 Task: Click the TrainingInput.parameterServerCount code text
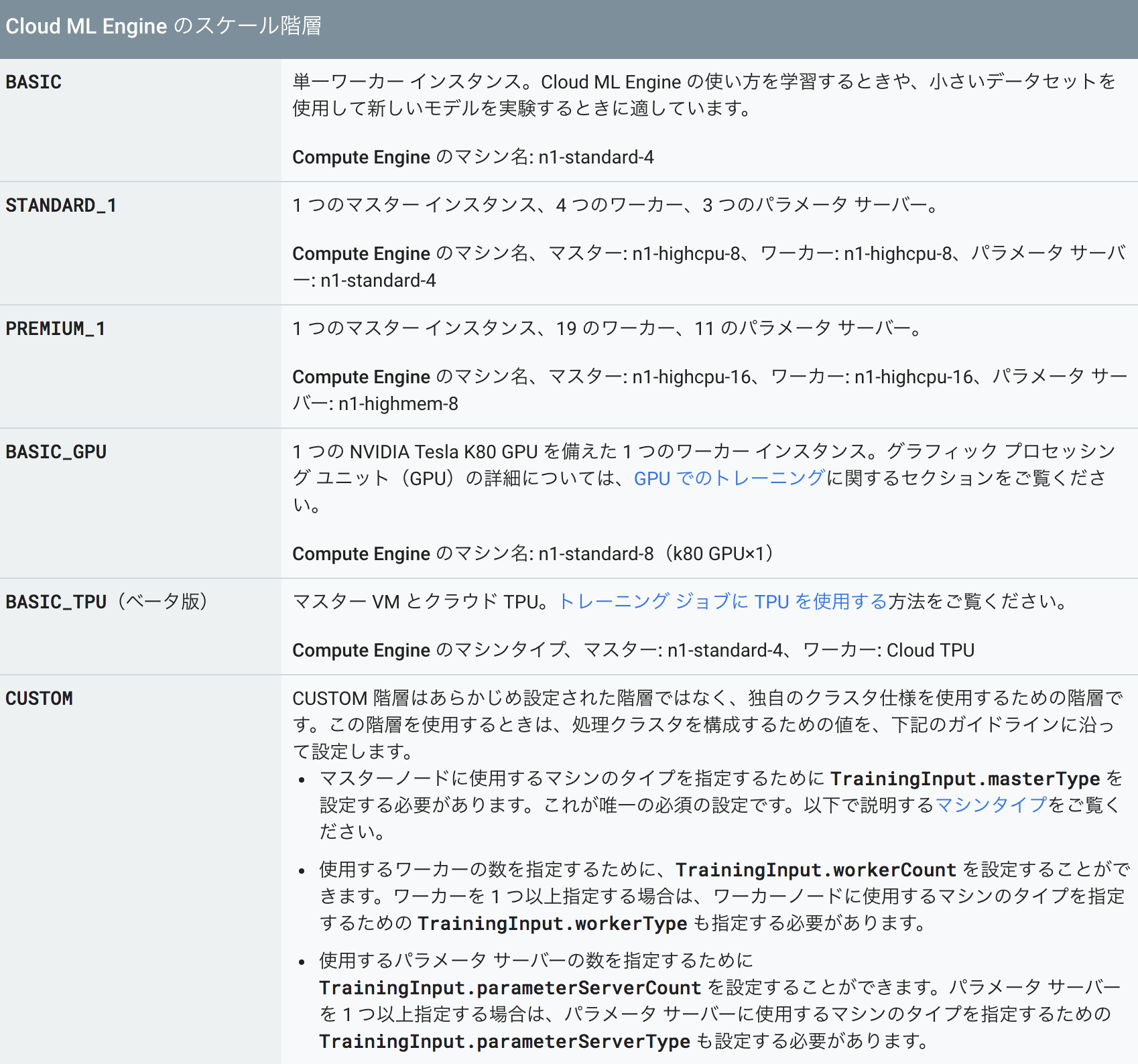tap(509, 988)
